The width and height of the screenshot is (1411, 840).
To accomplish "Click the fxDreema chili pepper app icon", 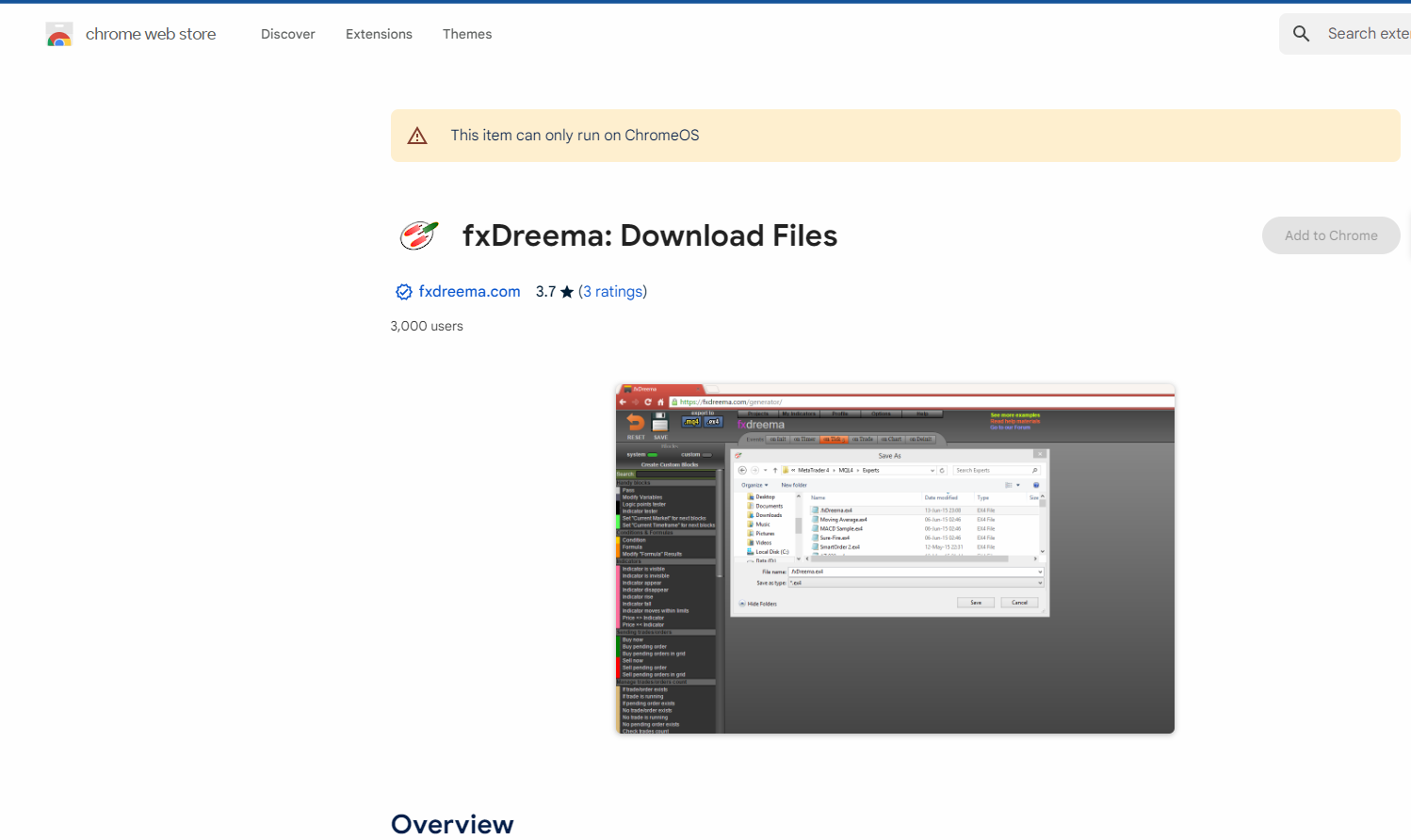I will 418,234.
